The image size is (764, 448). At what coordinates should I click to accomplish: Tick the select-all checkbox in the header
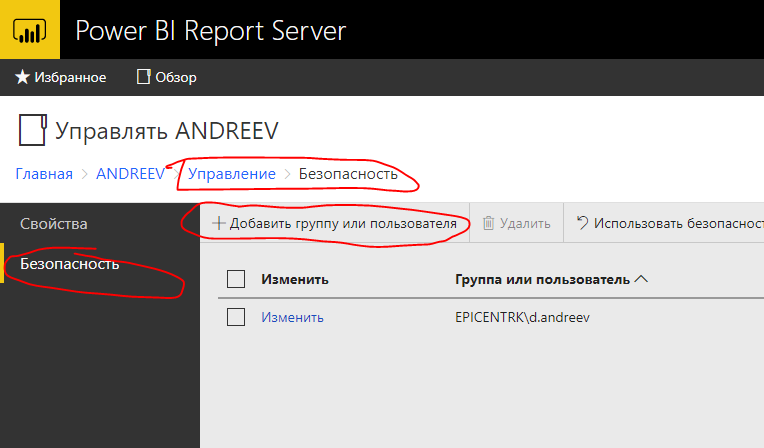click(x=236, y=279)
